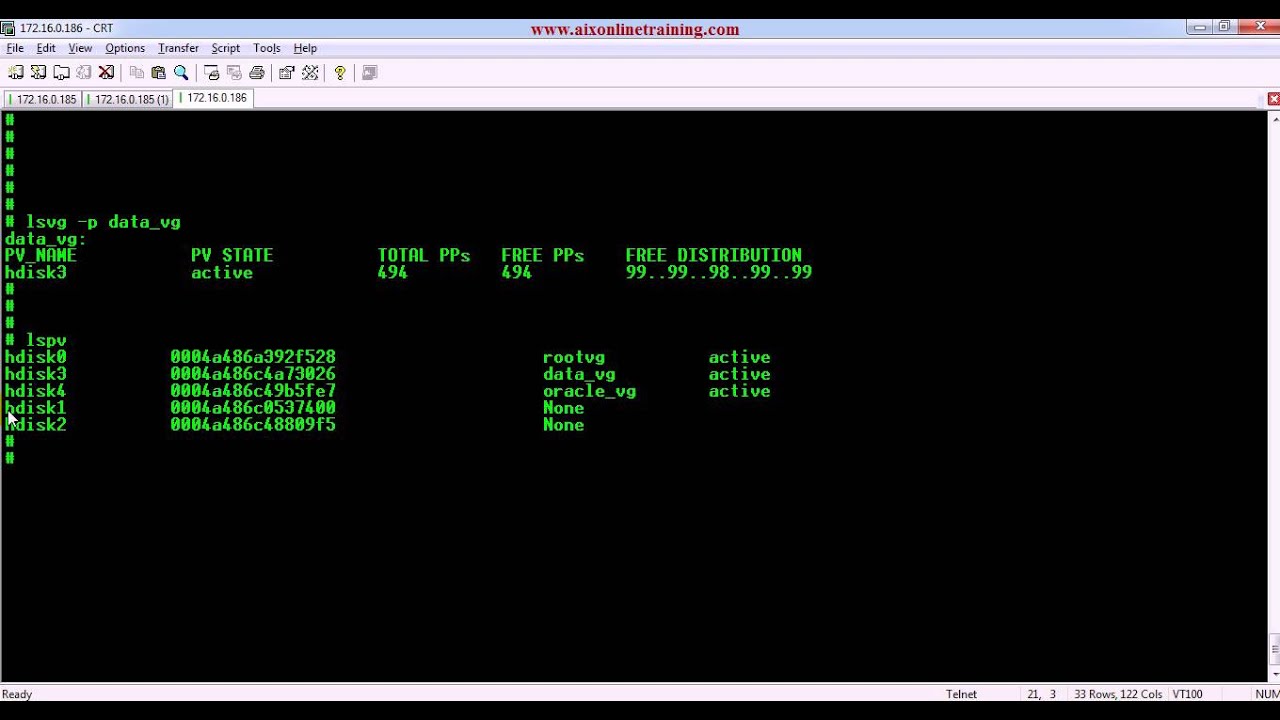Click the 'rootvg' volume group text
This screenshot has height=720, width=1280.
coord(574,358)
